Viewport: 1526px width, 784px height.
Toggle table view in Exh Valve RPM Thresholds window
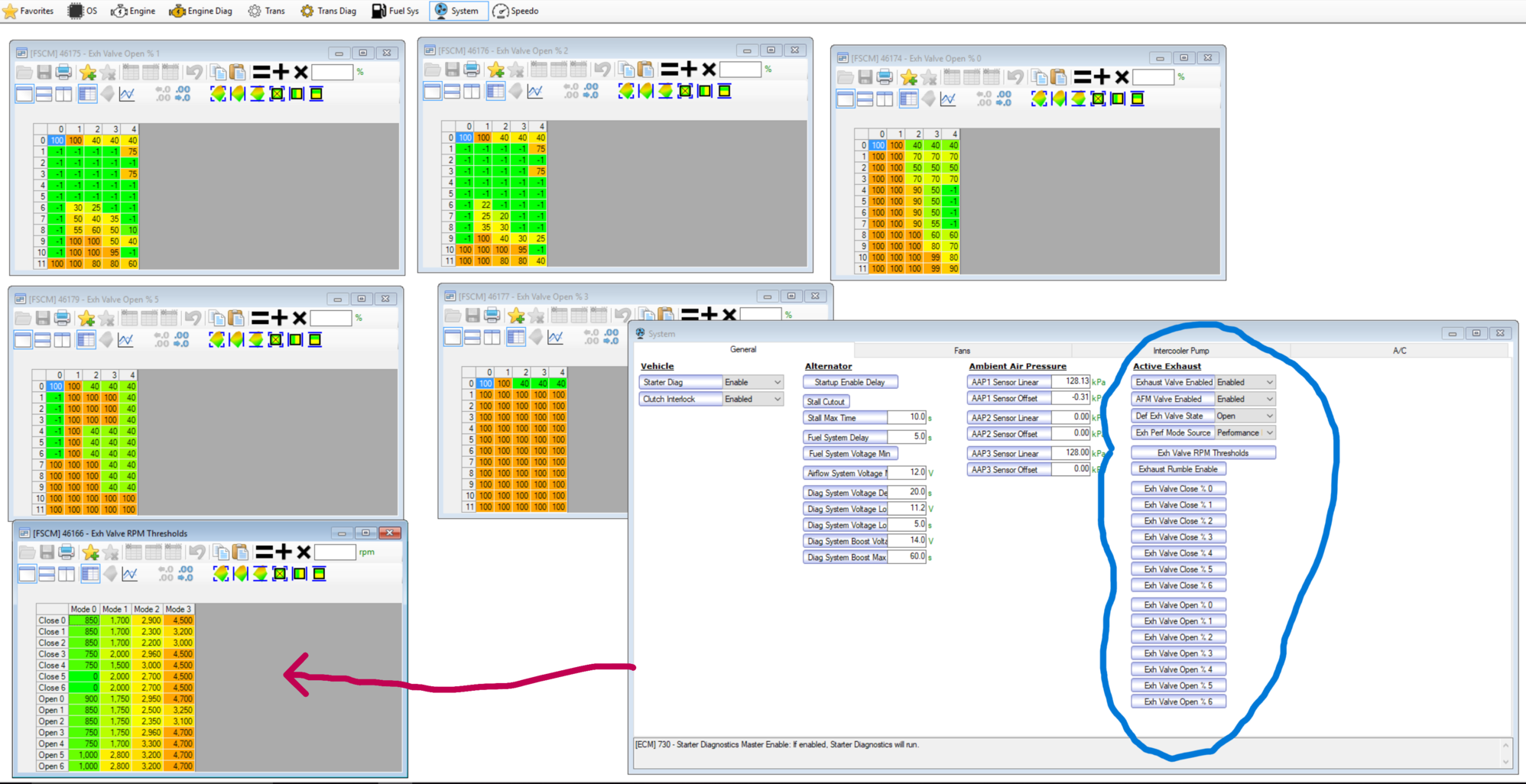90,573
